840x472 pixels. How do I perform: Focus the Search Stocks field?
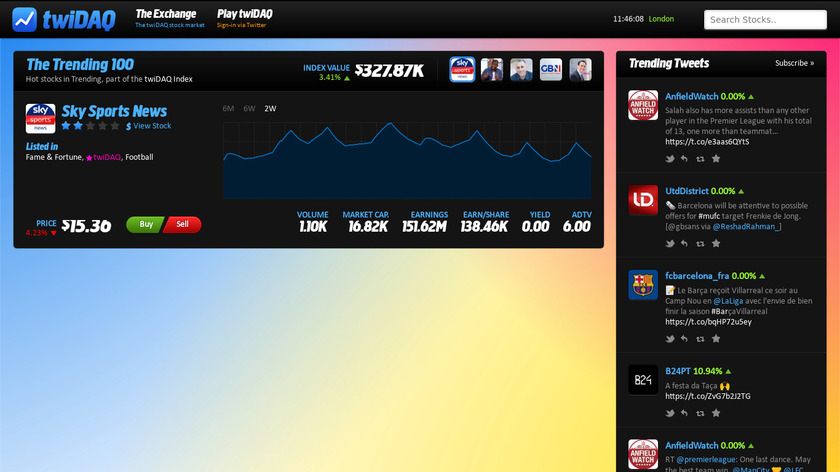(x=765, y=20)
